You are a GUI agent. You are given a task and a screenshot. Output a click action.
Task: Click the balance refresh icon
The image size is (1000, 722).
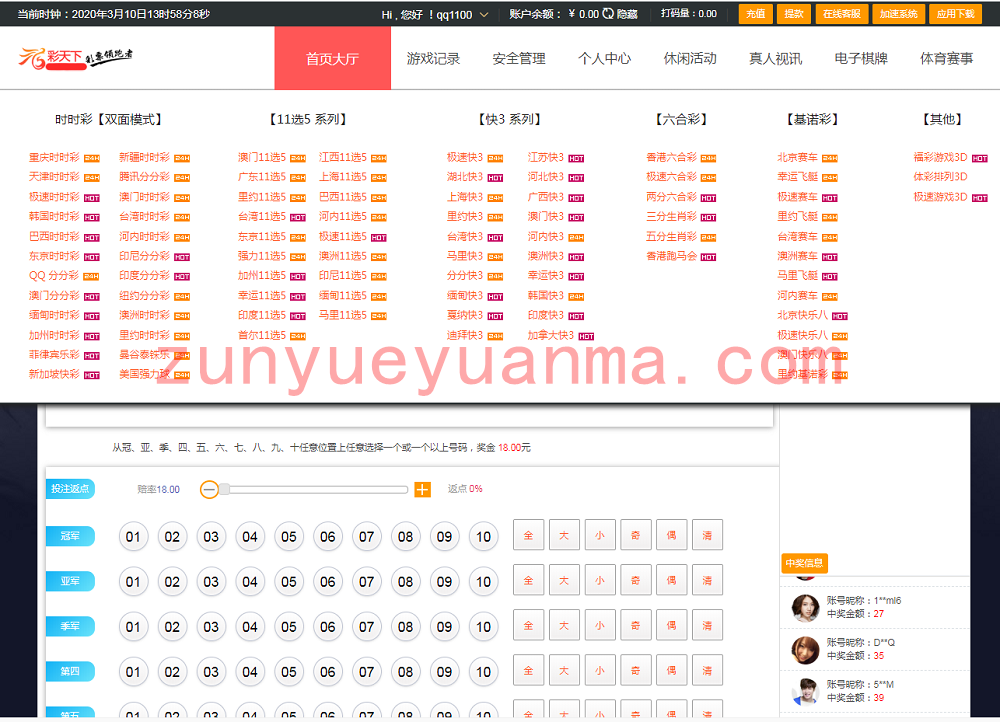click(608, 13)
